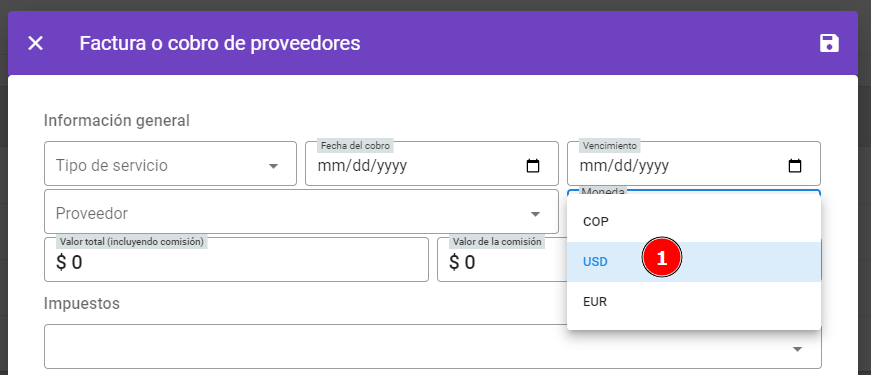Click the save floppy disk icon
871x375 pixels.
pos(829,43)
